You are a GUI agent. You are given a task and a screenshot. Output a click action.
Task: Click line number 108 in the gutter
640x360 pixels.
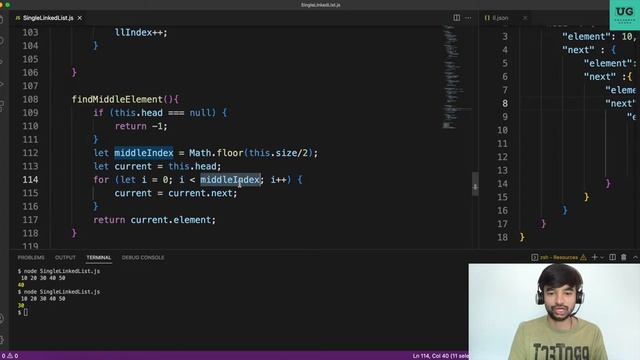click(x=31, y=99)
